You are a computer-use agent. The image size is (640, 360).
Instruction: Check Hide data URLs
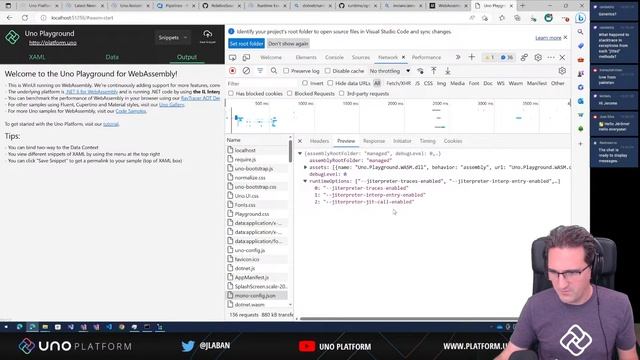point(330,83)
